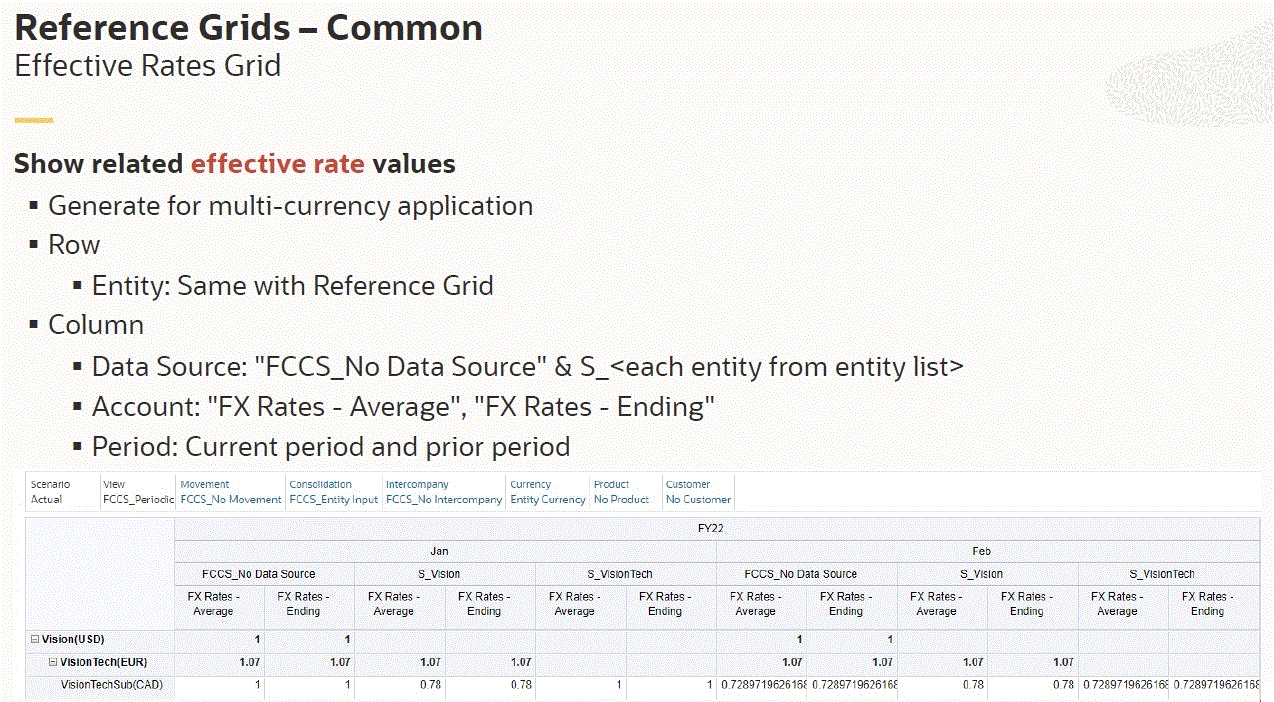Select FCCS_No Data Source header under Feb

tap(807, 574)
